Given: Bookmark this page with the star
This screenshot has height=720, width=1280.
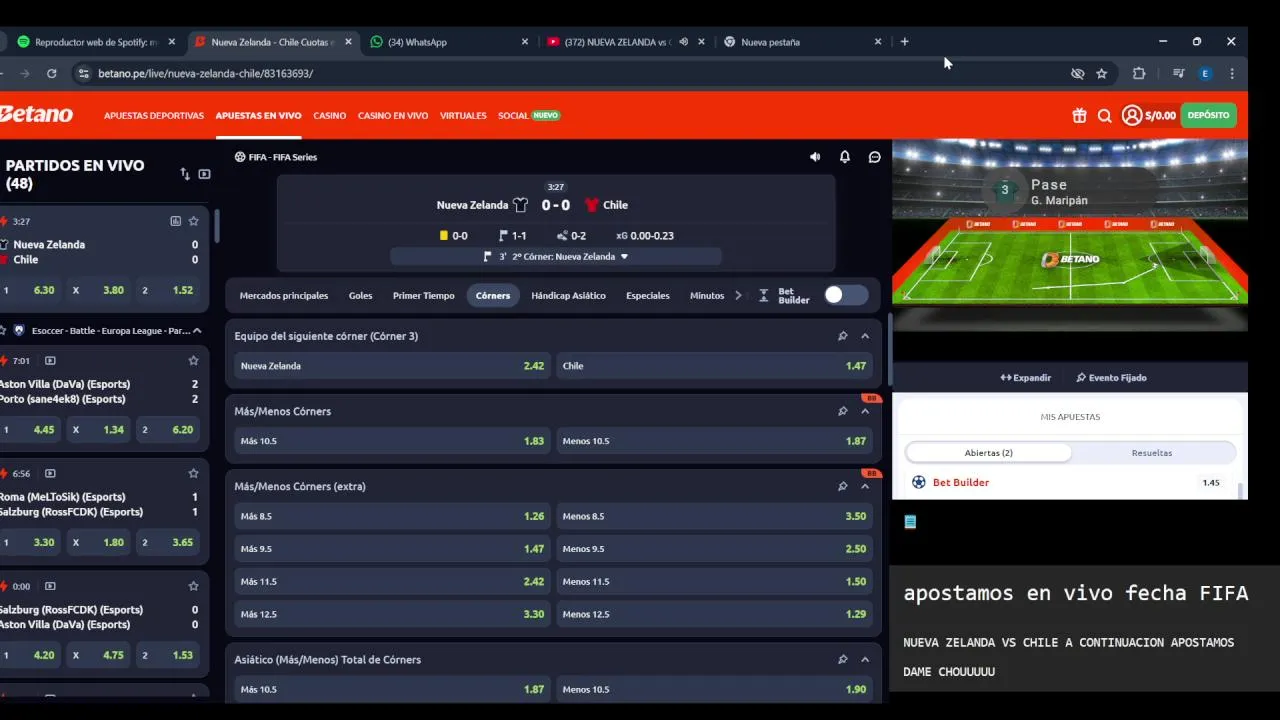Looking at the screenshot, I should click(x=1102, y=73).
